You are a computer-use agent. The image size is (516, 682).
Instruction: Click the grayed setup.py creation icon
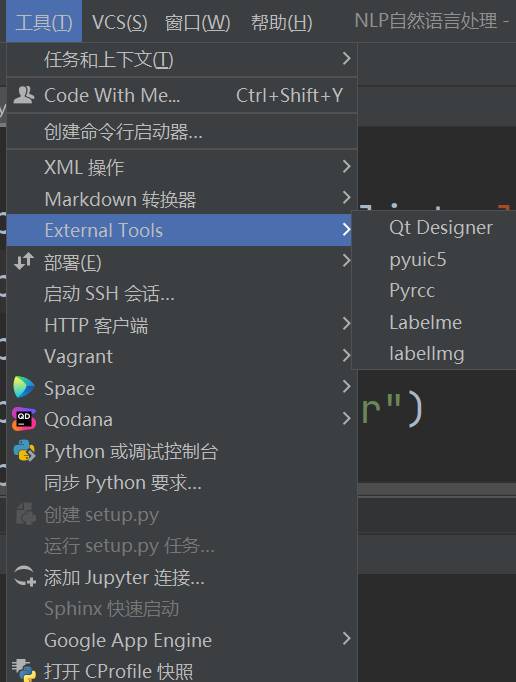tap(25, 514)
